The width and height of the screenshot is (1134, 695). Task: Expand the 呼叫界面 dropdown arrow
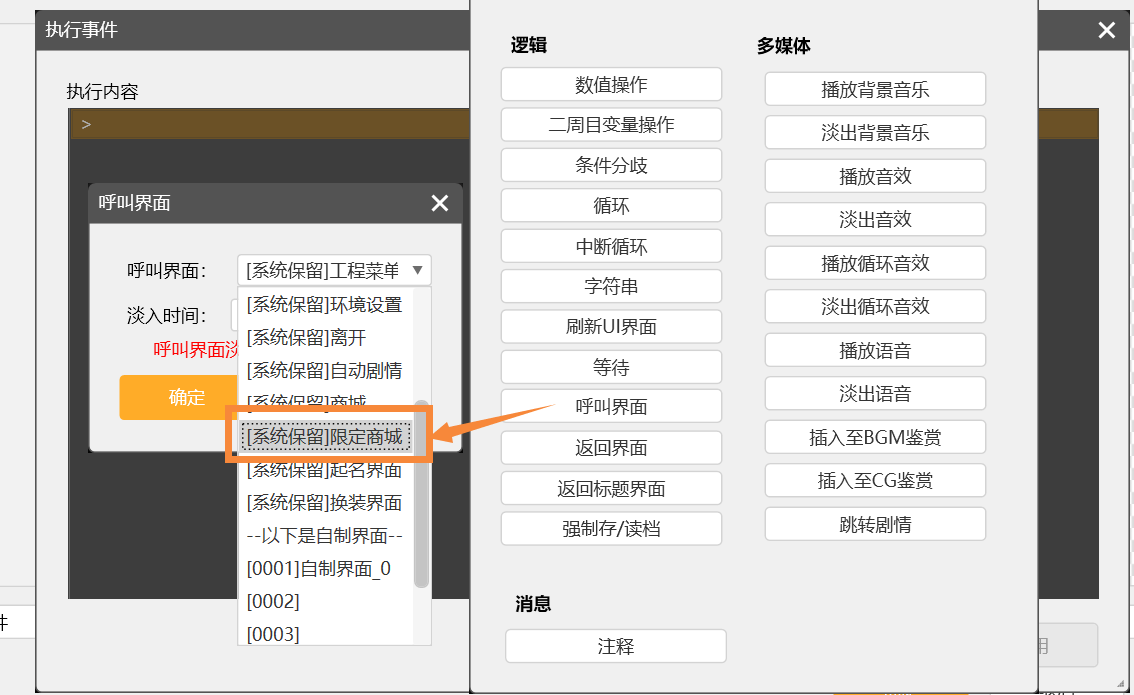418,270
